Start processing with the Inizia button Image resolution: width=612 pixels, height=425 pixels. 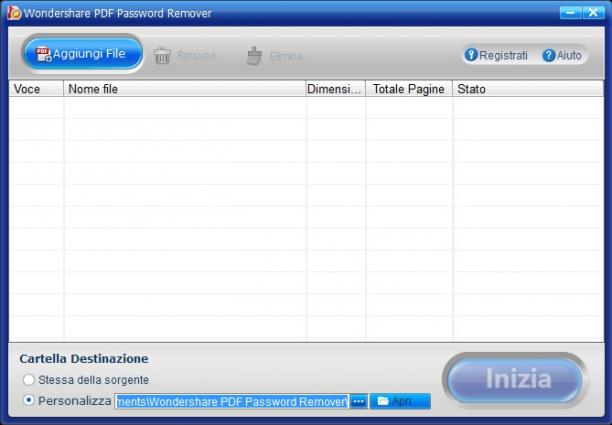click(515, 380)
